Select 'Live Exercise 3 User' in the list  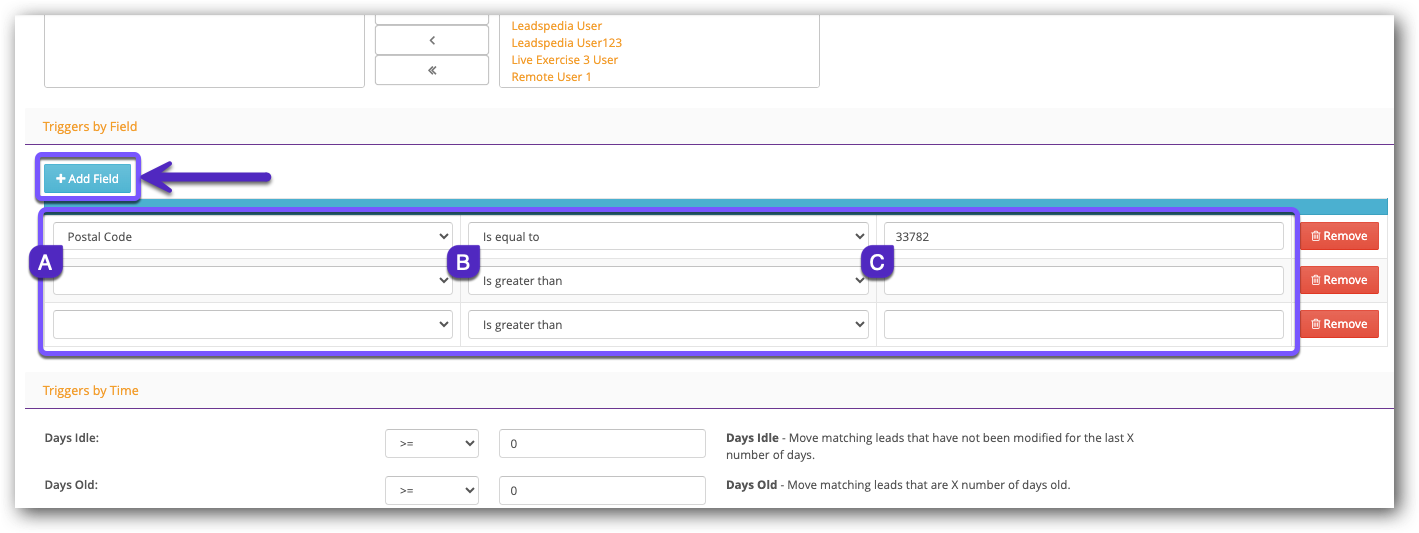pyautogui.click(x=564, y=60)
